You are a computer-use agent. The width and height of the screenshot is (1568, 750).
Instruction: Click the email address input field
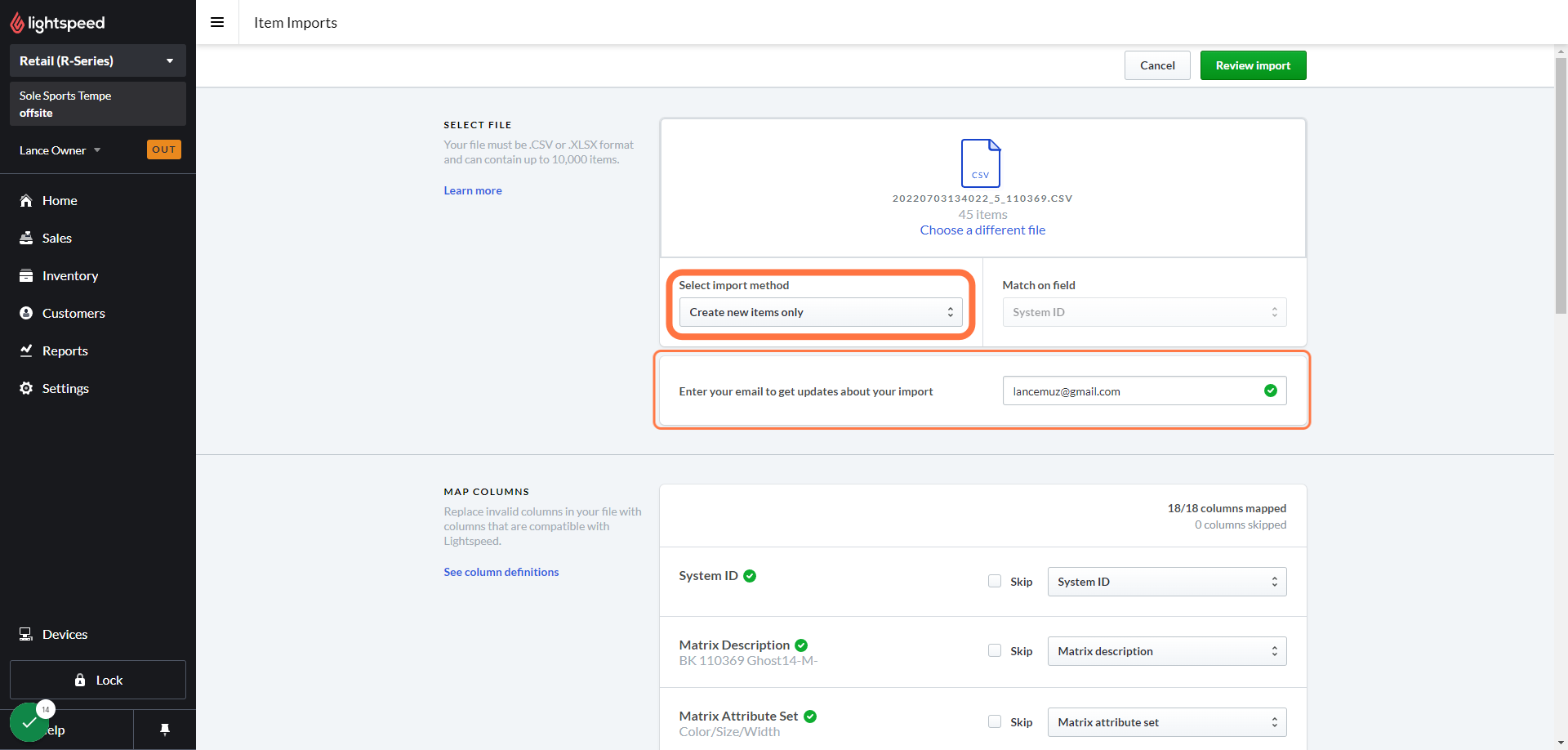(x=1144, y=391)
